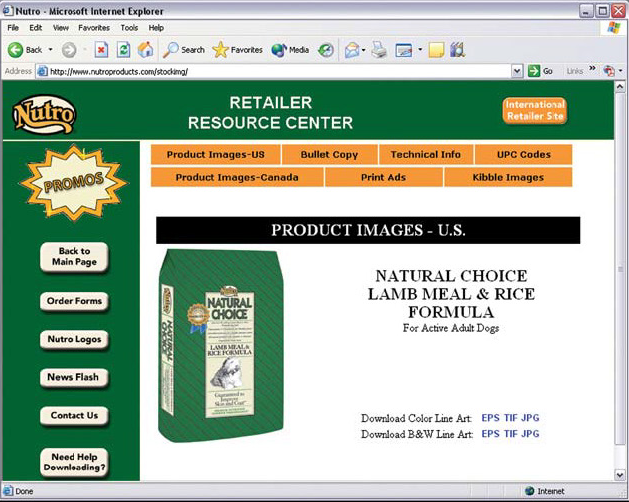The height and width of the screenshot is (502, 629).
Task: Click the Research toolbar icon
Action: coord(457,50)
